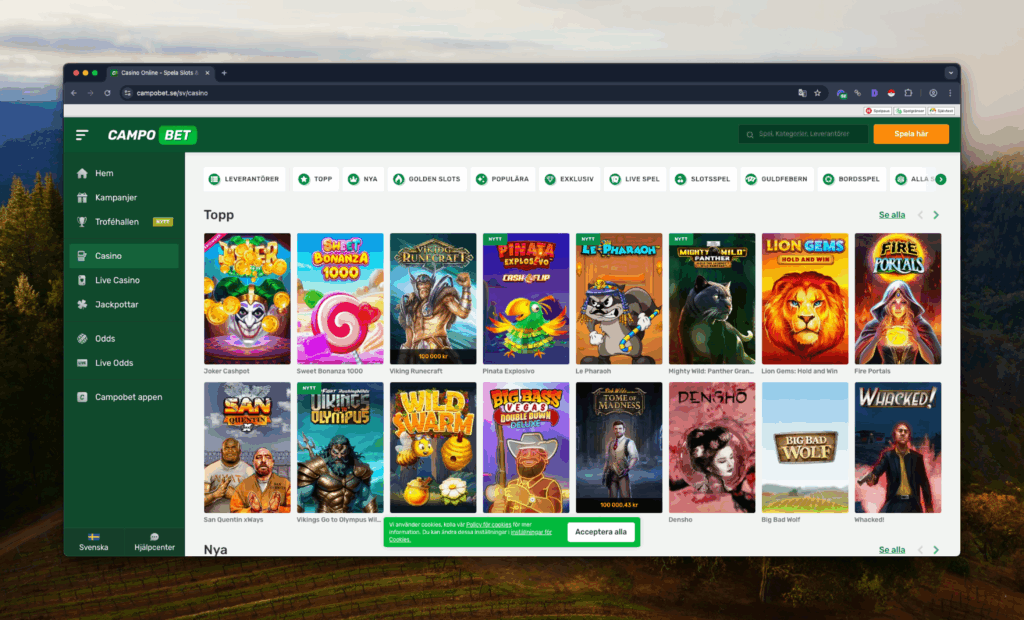Collapse sidebar with the hamburger menu icon
The width and height of the screenshot is (1024, 620).
82,135
